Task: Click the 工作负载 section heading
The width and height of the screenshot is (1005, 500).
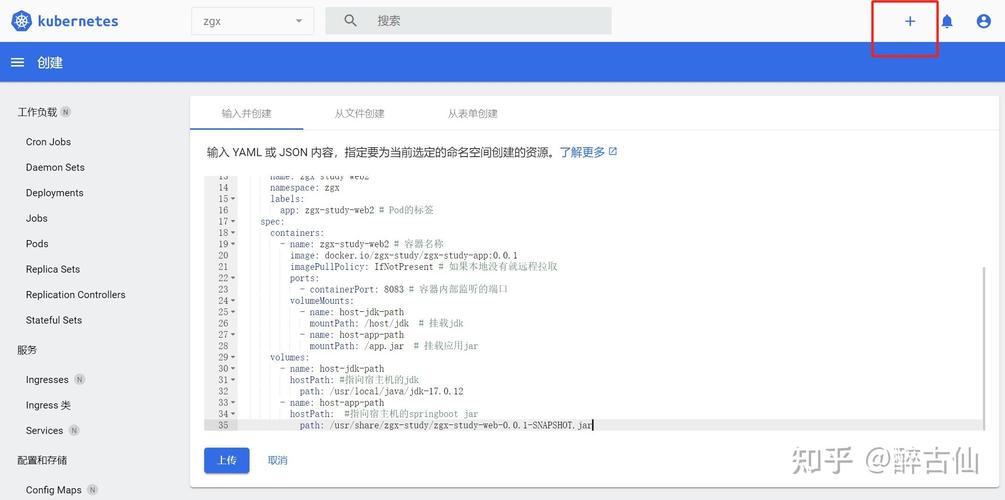Action: (x=37, y=112)
